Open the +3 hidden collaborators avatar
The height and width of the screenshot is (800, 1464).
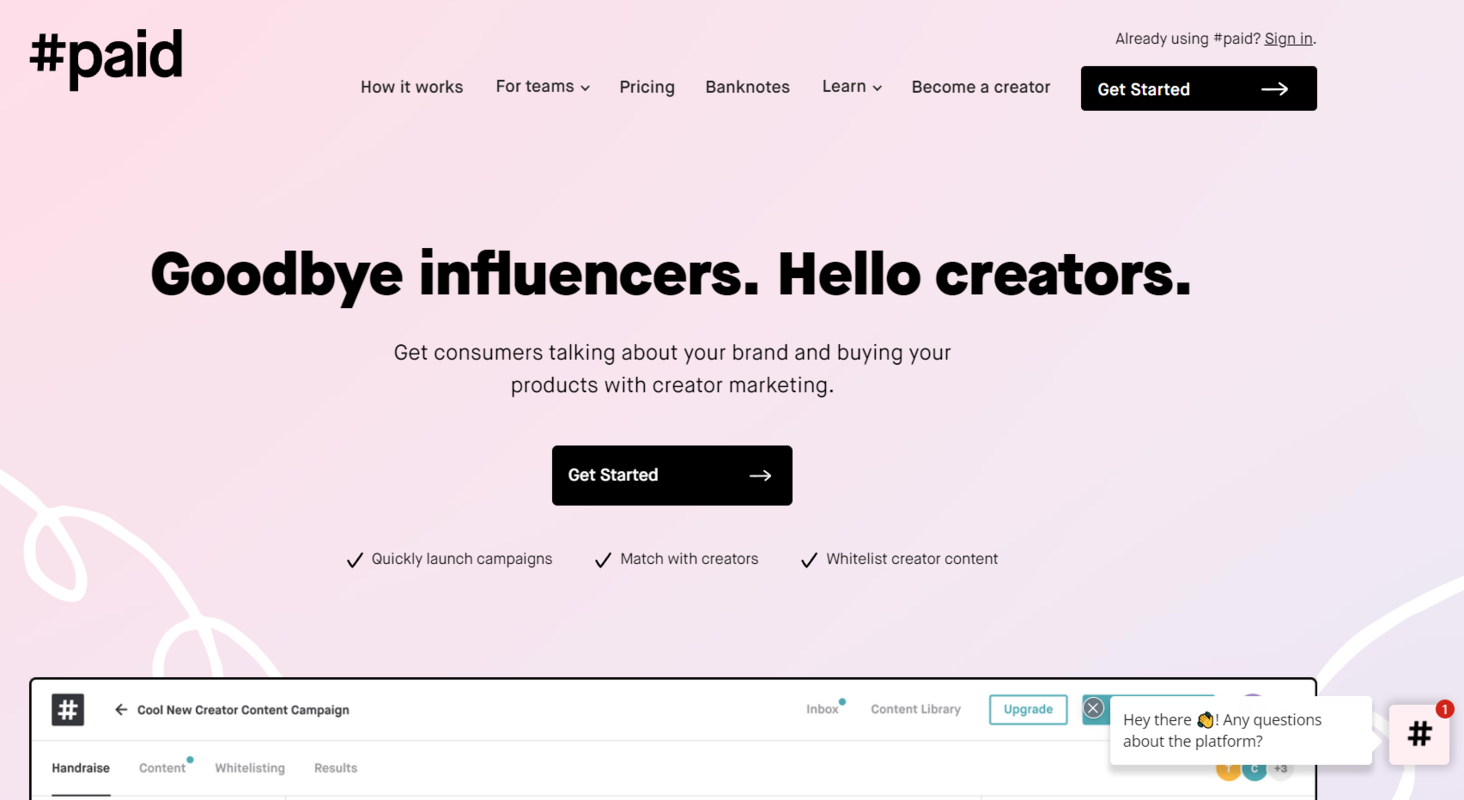pos(1280,768)
